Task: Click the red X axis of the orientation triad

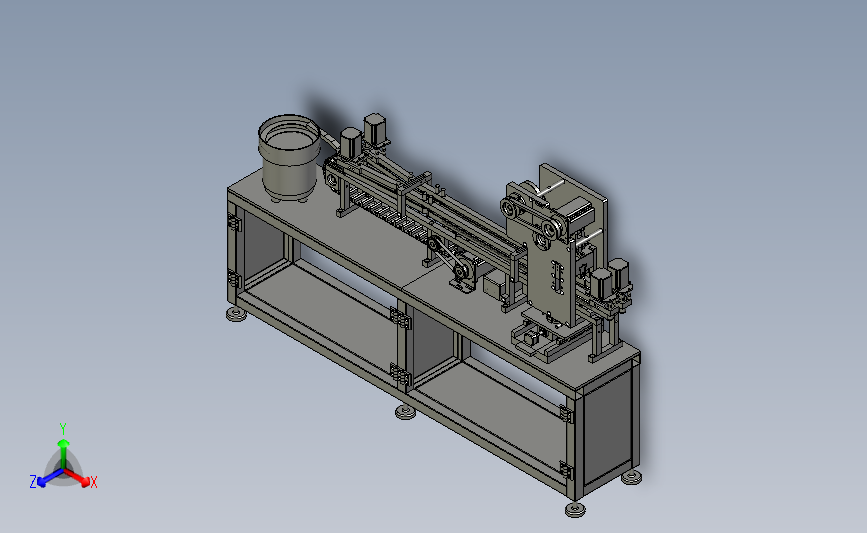Action: point(77,478)
